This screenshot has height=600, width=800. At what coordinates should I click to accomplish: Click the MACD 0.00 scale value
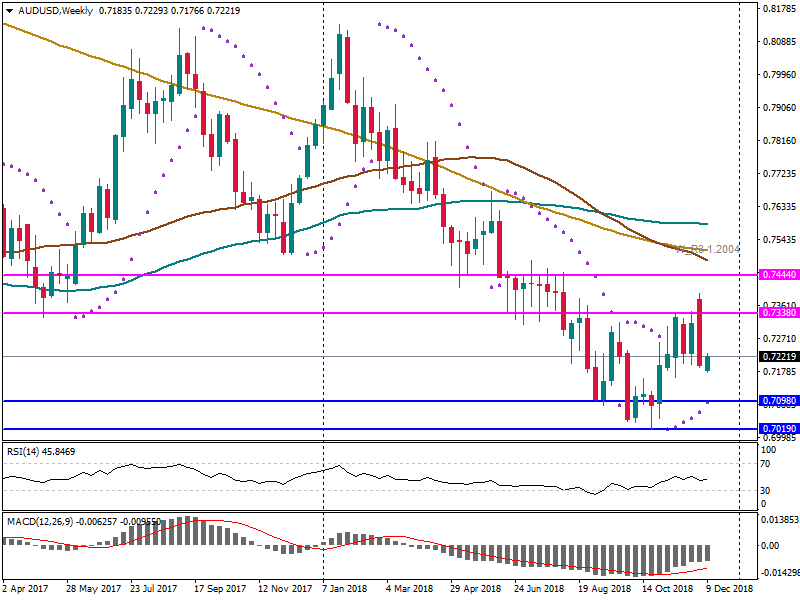pyautogui.click(x=769, y=546)
